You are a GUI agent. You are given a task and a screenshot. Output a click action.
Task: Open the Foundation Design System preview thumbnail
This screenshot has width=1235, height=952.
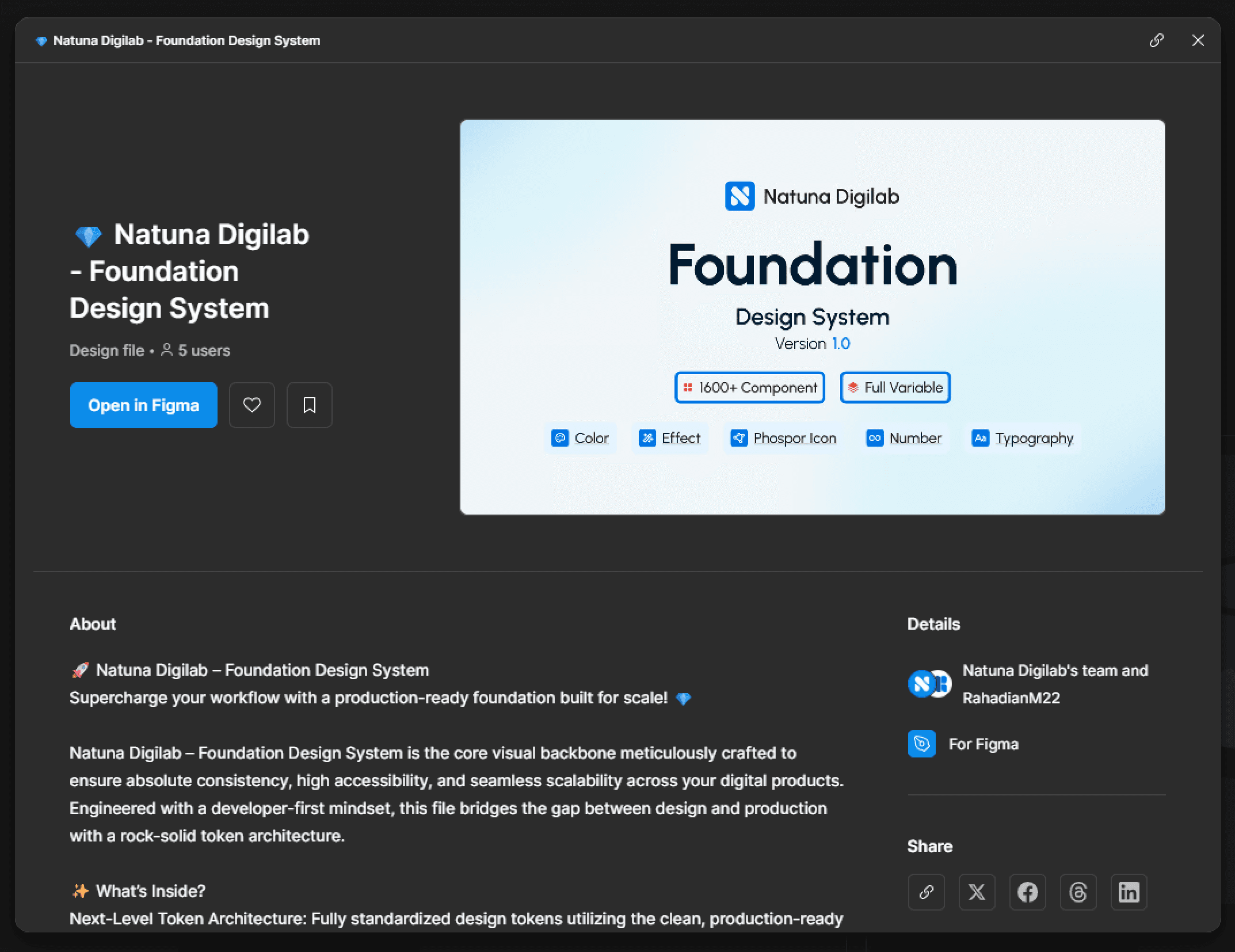click(813, 317)
